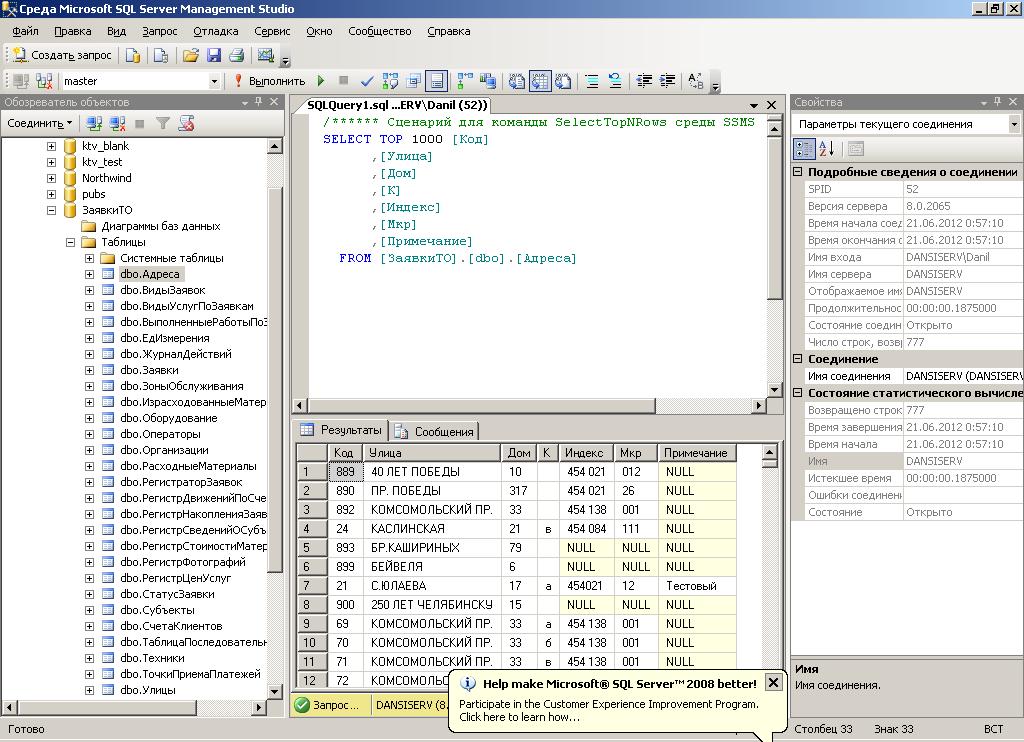The height and width of the screenshot is (742, 1024).
Task: Pin the Object Explorer panel with the pushpin
Action: click(259, 102)
